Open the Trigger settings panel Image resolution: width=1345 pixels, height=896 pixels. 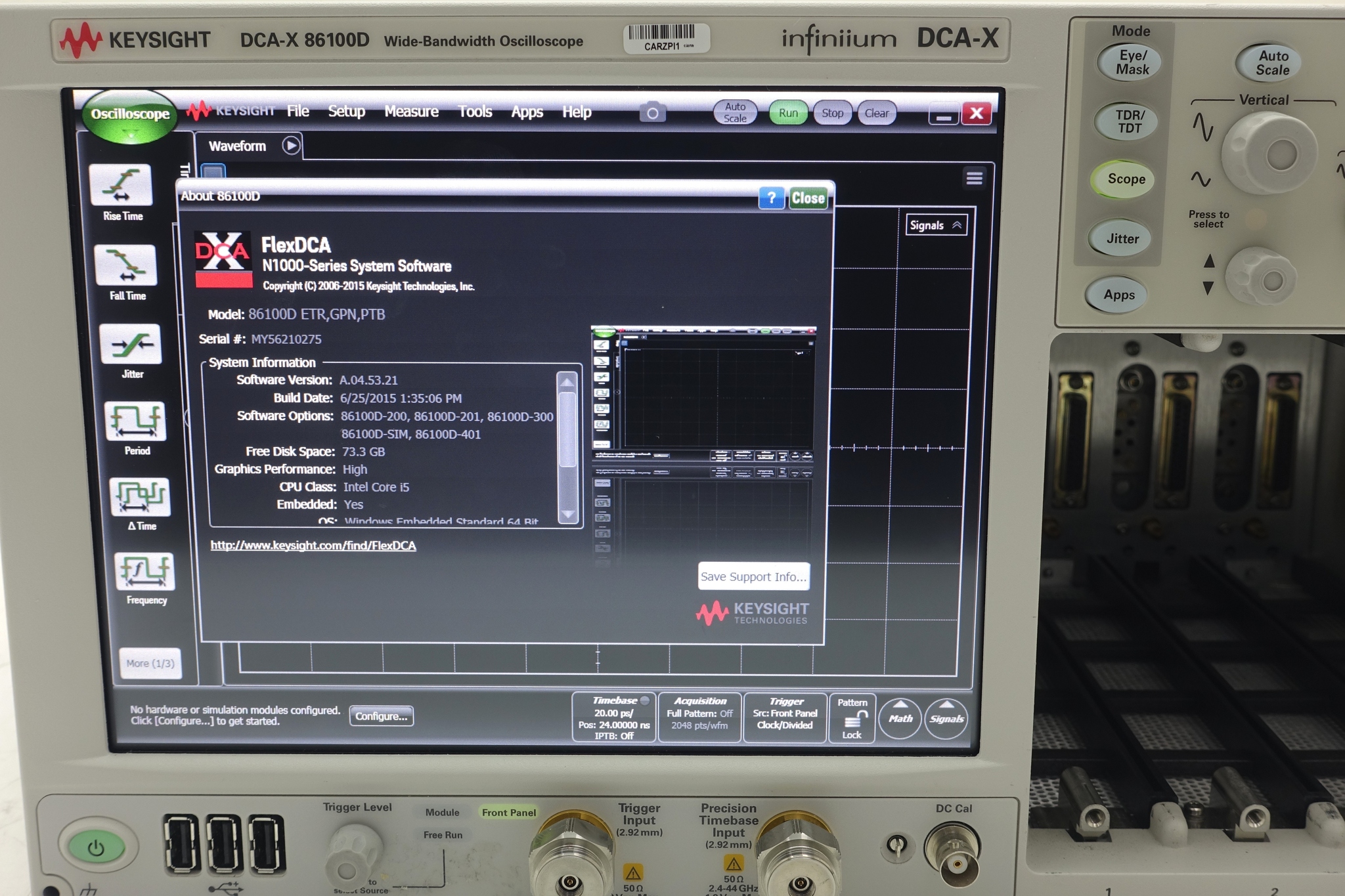pos(785,717)
